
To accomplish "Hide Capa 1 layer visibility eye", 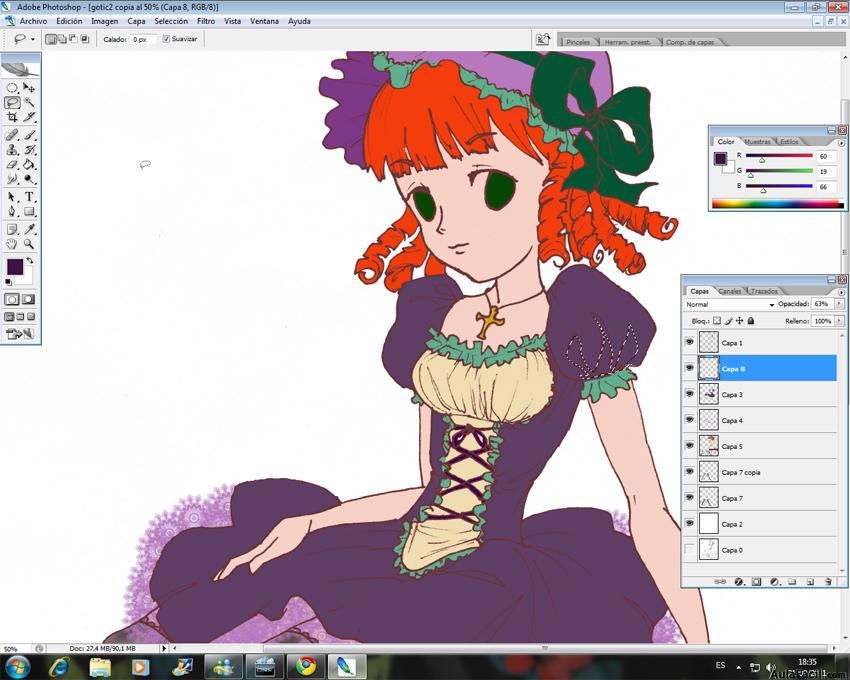I will tap(690, 342).
